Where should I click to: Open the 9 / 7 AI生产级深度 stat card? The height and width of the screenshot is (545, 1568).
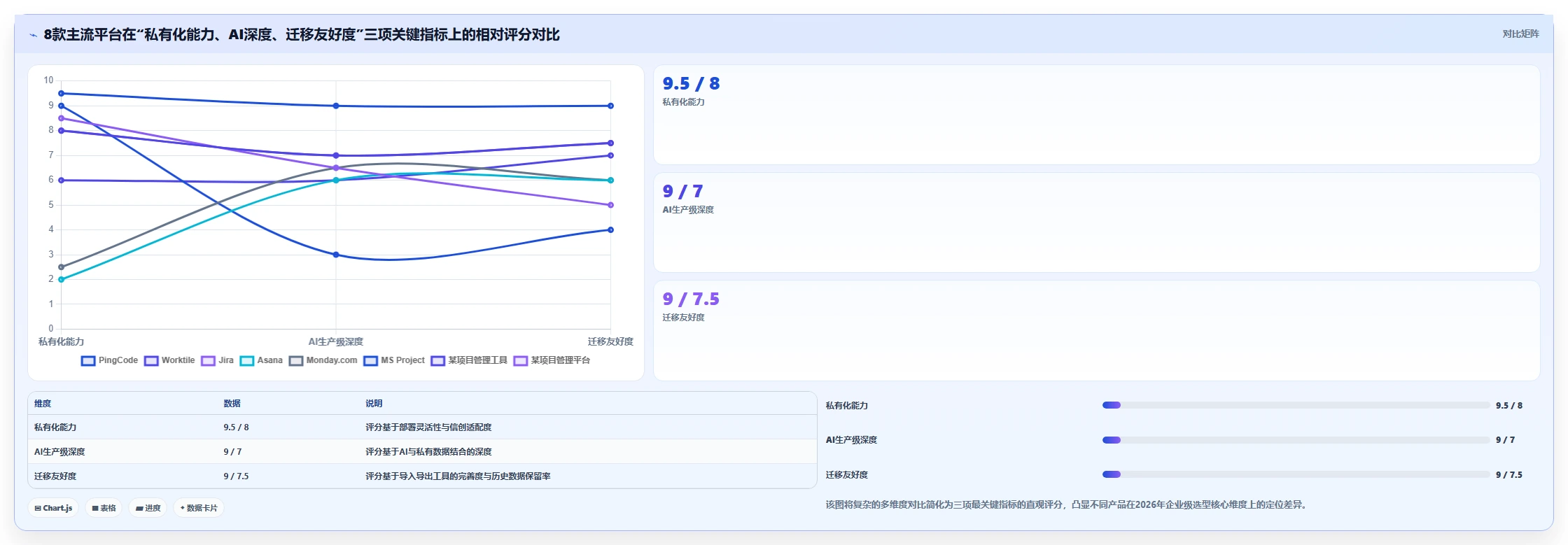[1096, 222]
